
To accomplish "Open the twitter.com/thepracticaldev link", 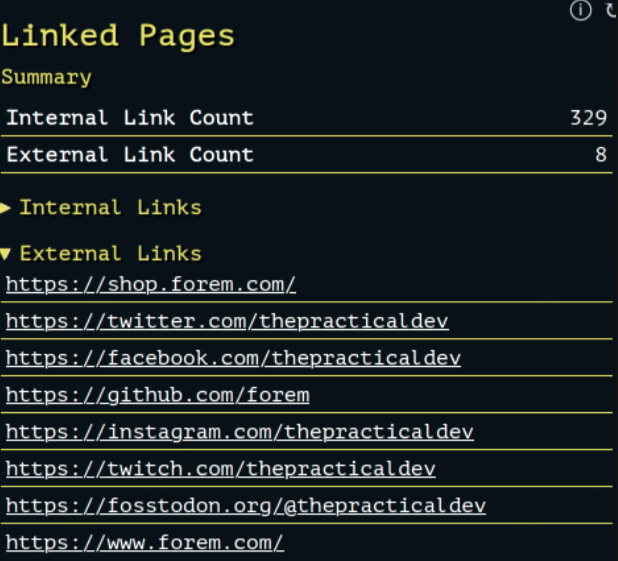I will point(227,321).
